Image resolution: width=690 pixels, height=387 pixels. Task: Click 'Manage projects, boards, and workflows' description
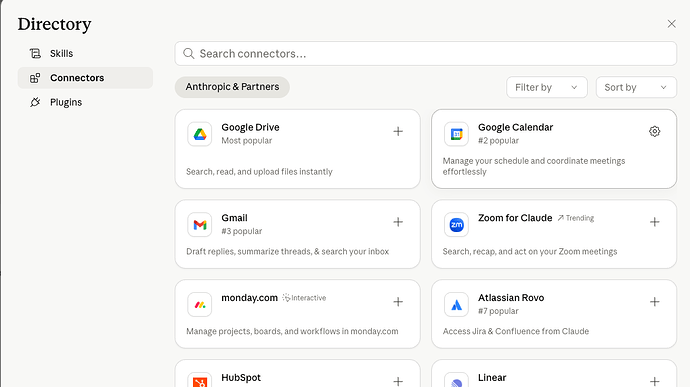pyautogui.click(x=292, y=331)
